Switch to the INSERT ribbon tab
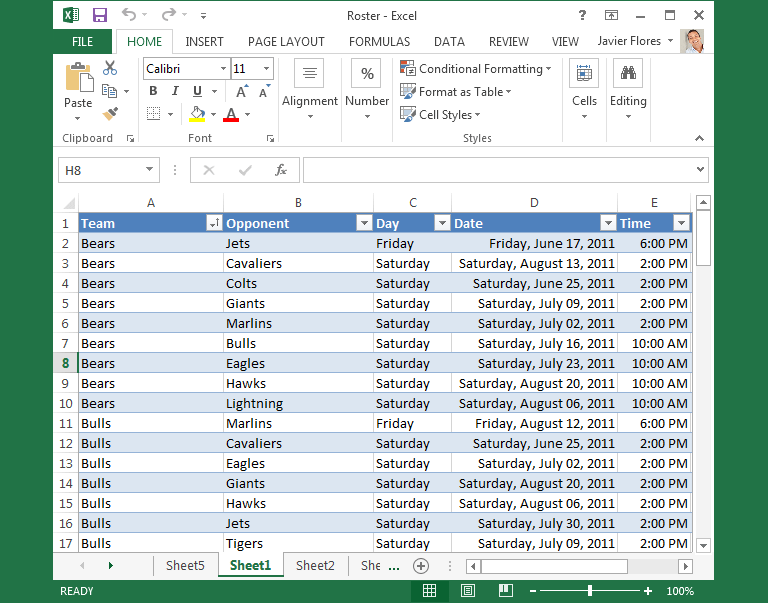The width and height of the screenshot is (768, 603). click(204, 42)
